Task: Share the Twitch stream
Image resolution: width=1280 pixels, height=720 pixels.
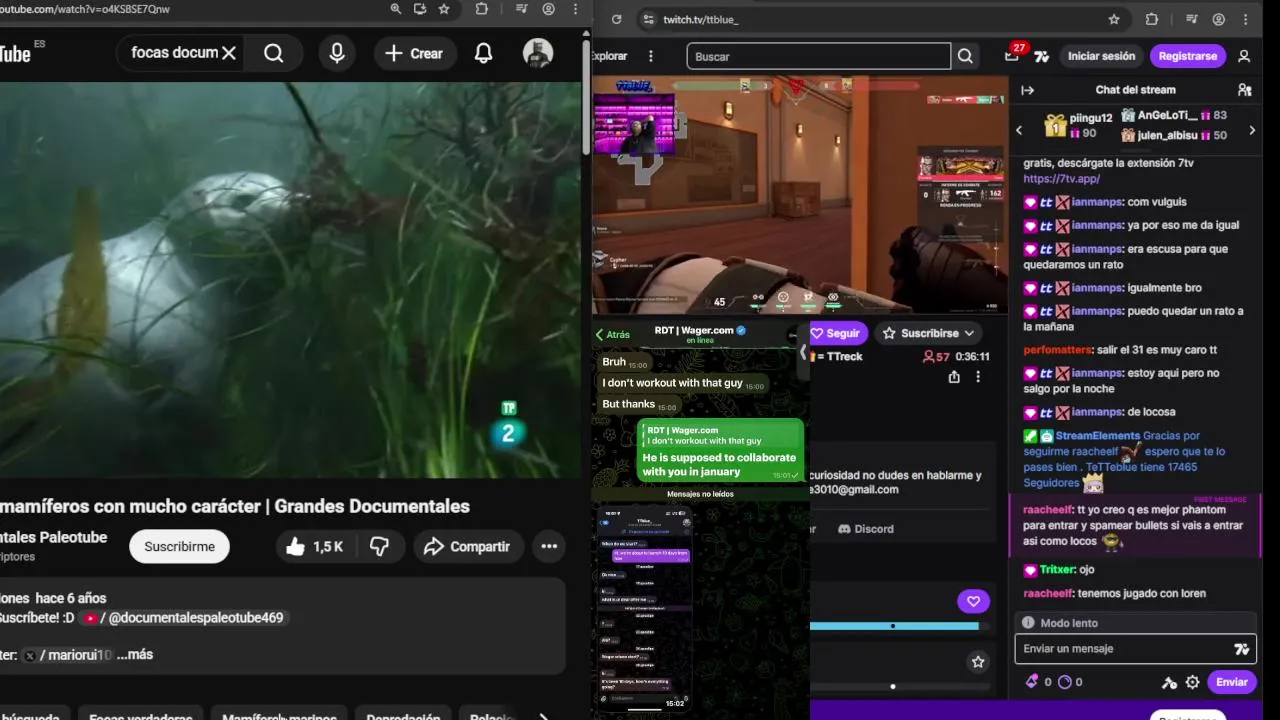Action: (954, 377)
